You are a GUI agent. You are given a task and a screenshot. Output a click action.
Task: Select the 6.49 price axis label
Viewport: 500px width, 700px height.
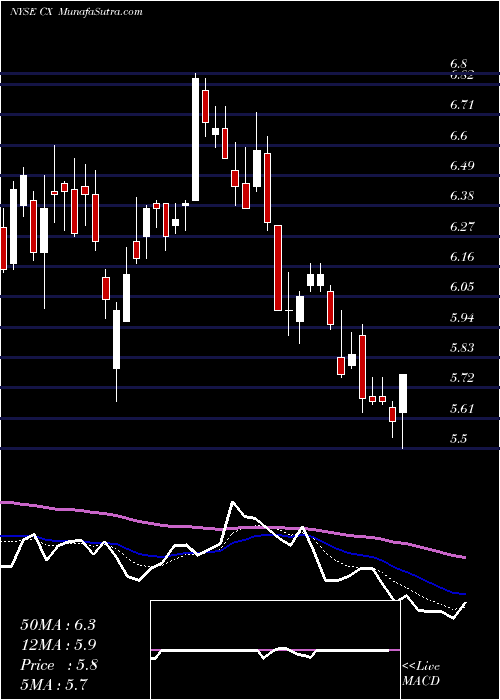click(x=461, y=166)
